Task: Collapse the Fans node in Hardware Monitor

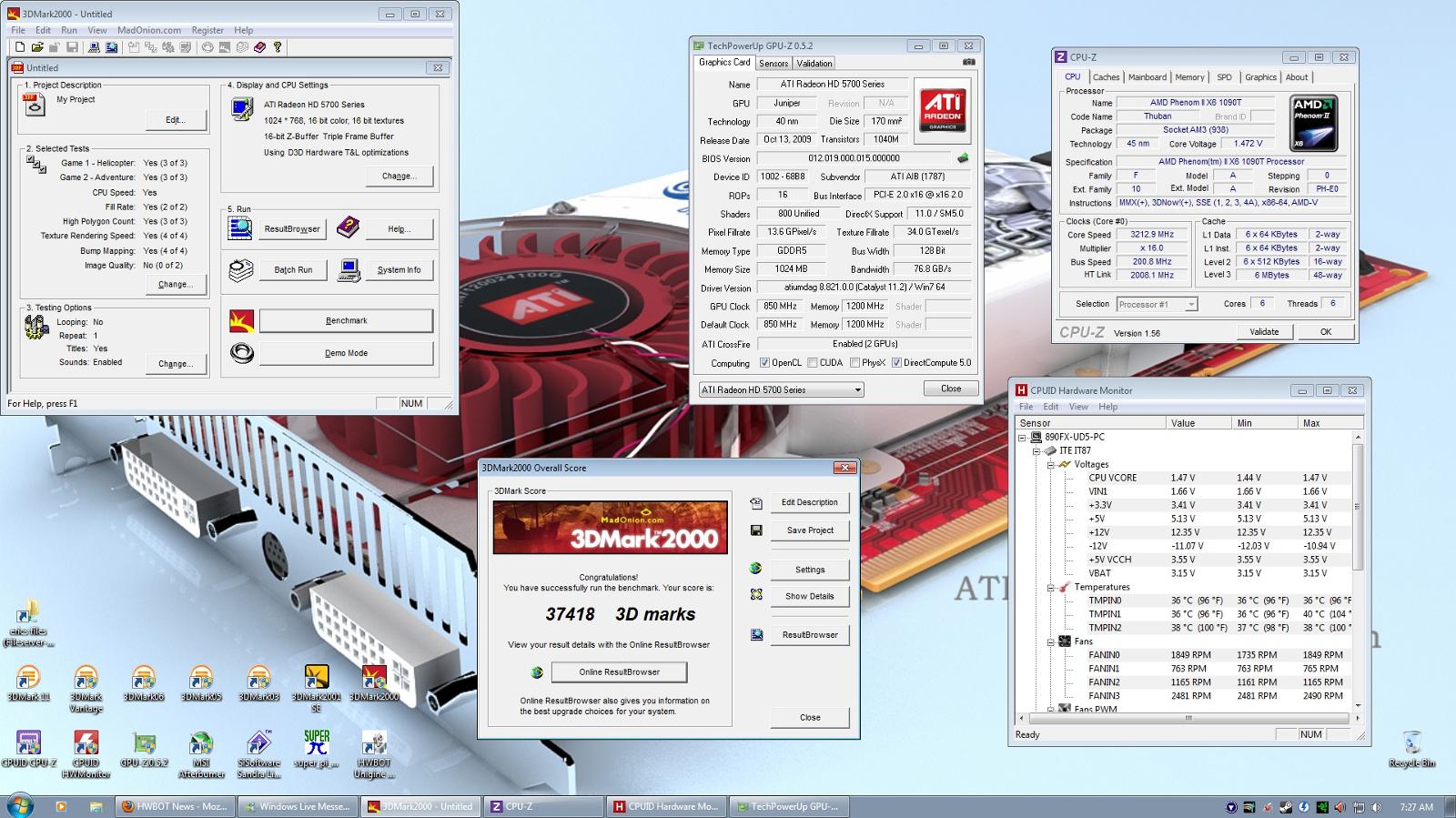Action: coord(1050,642)
